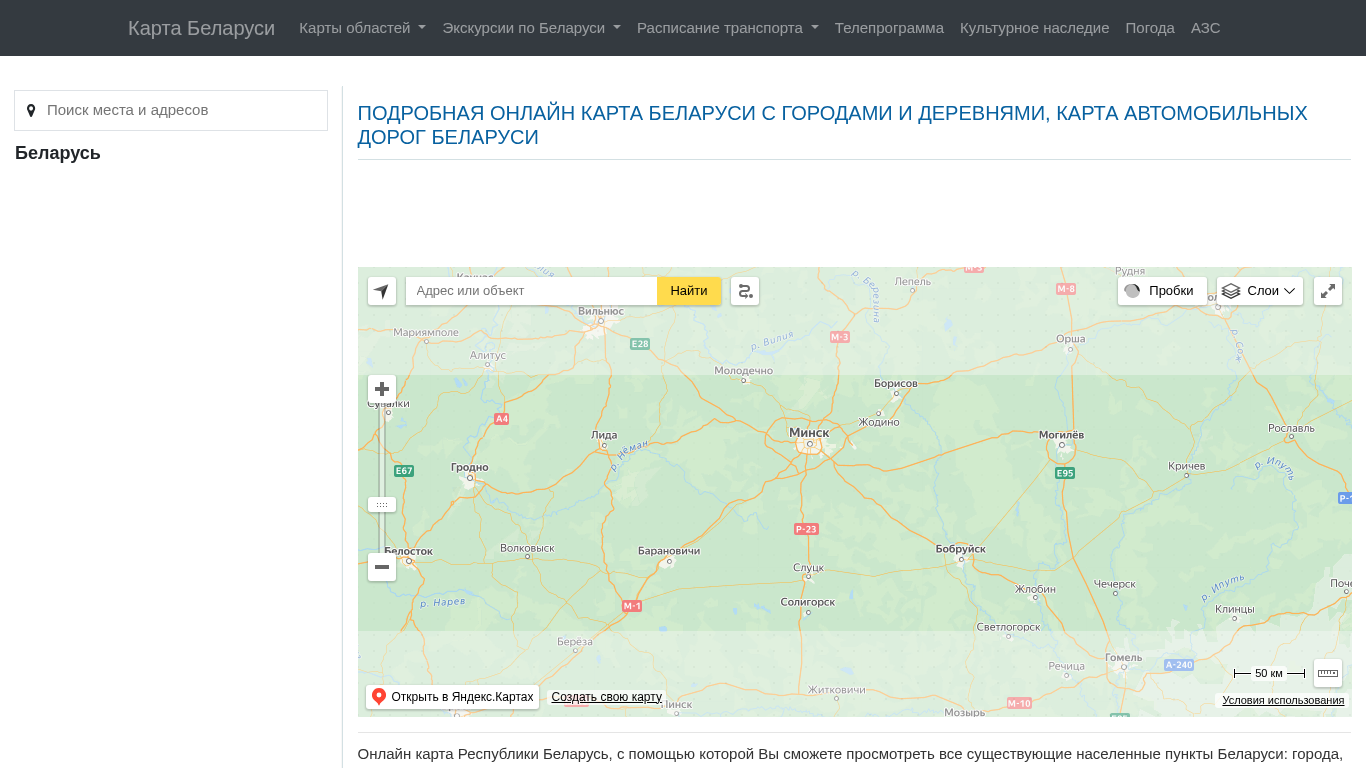Open the Условия использования link
Viewport: 1366px width, 768px height.
[x=1282, y=700]
